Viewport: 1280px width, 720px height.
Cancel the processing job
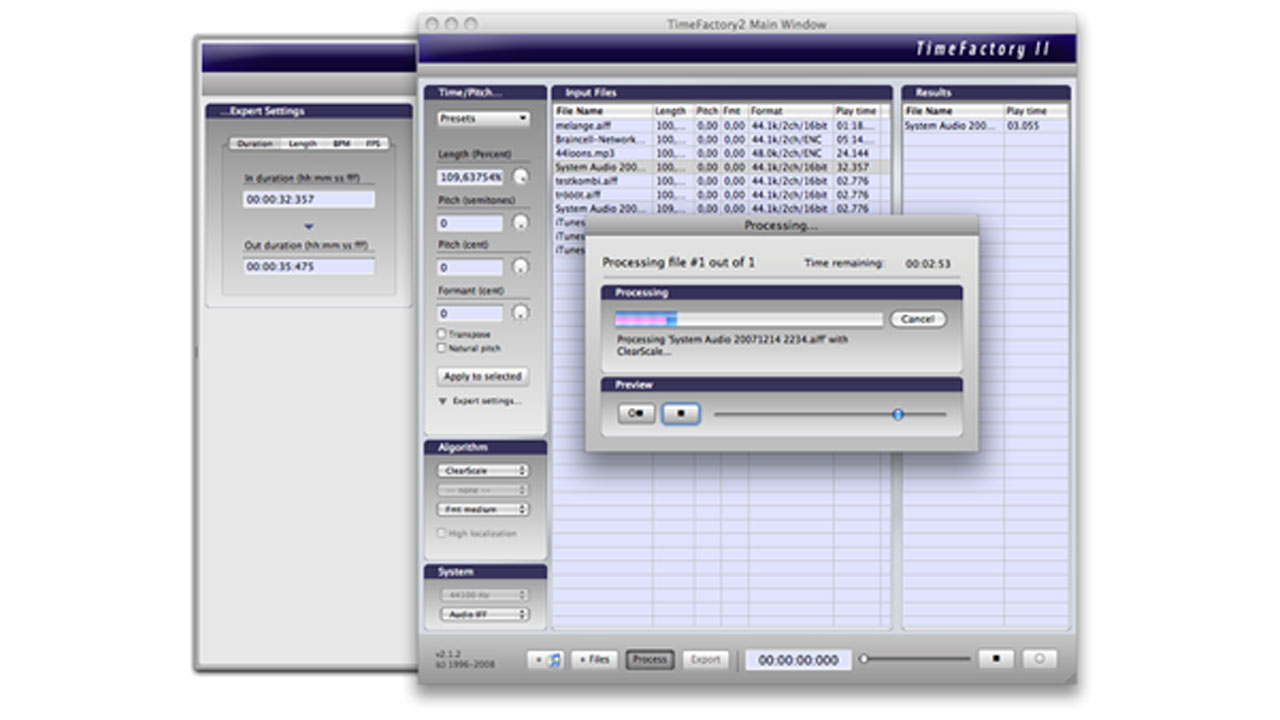[x=917, y=319]
